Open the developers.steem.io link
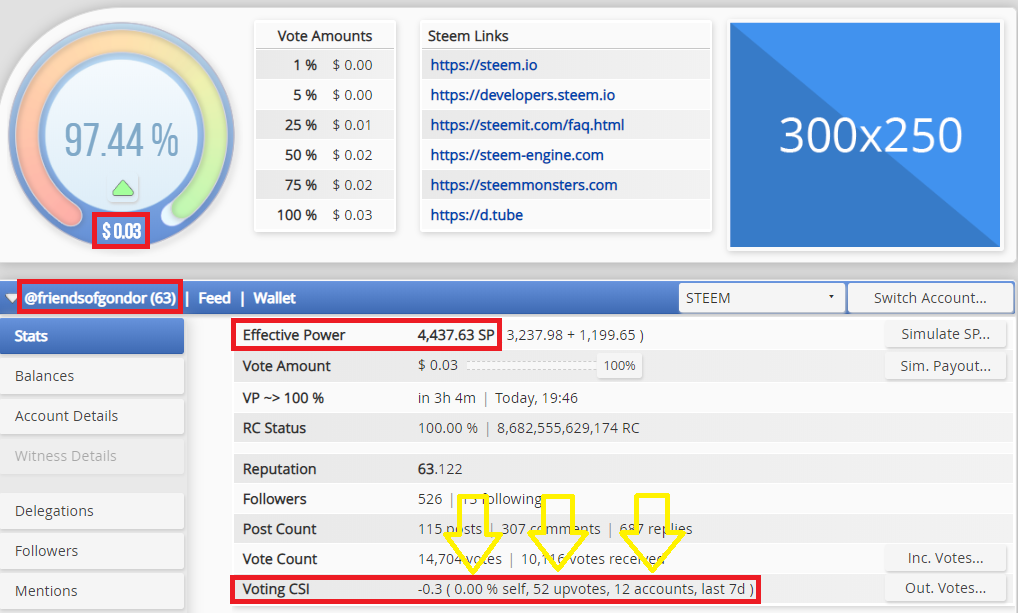Image resolution: width=1018 pixels, height=613 pixels. click(x=523, y=95)
